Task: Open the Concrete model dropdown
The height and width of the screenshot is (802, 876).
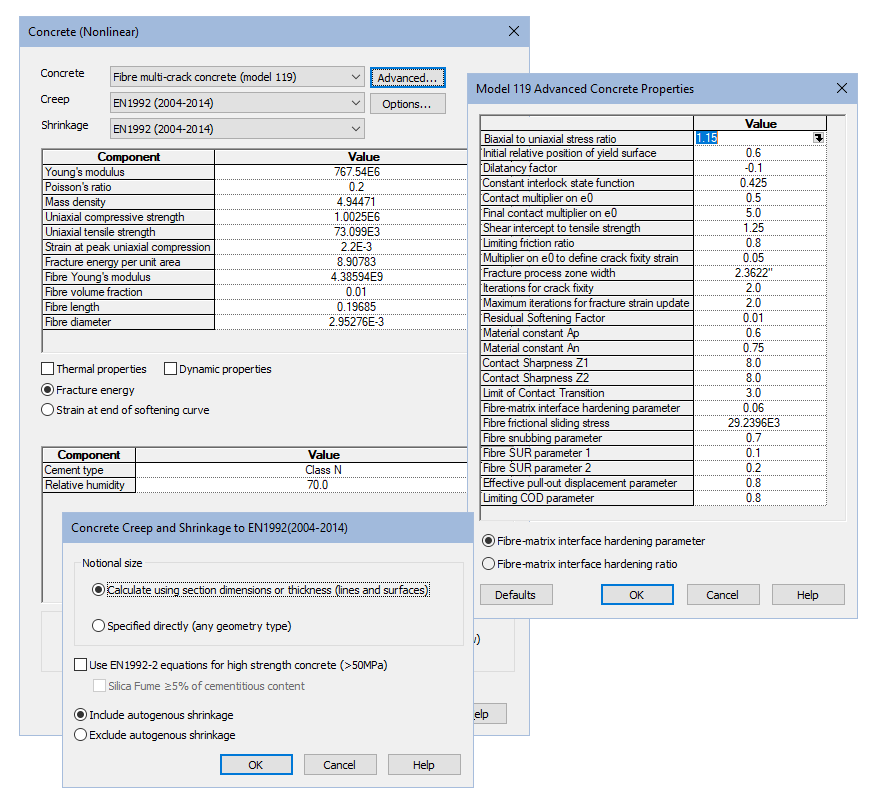Action: point(357,77)
